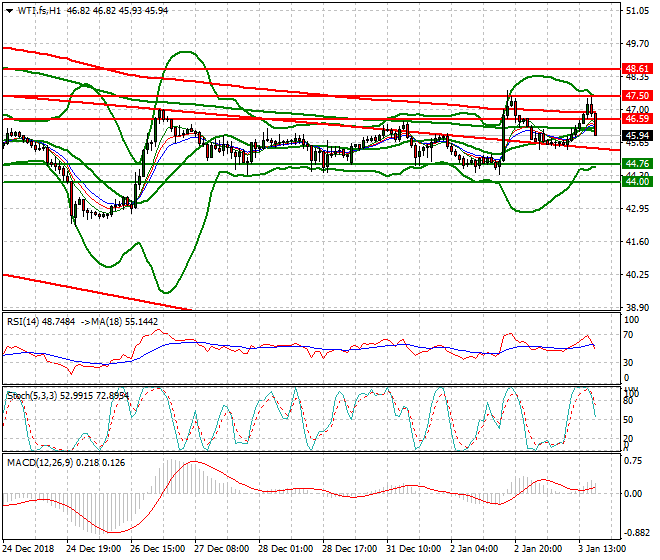Click the red 47.50 price level label
Screen dimensions: 660x560
(x=637, y=96)
